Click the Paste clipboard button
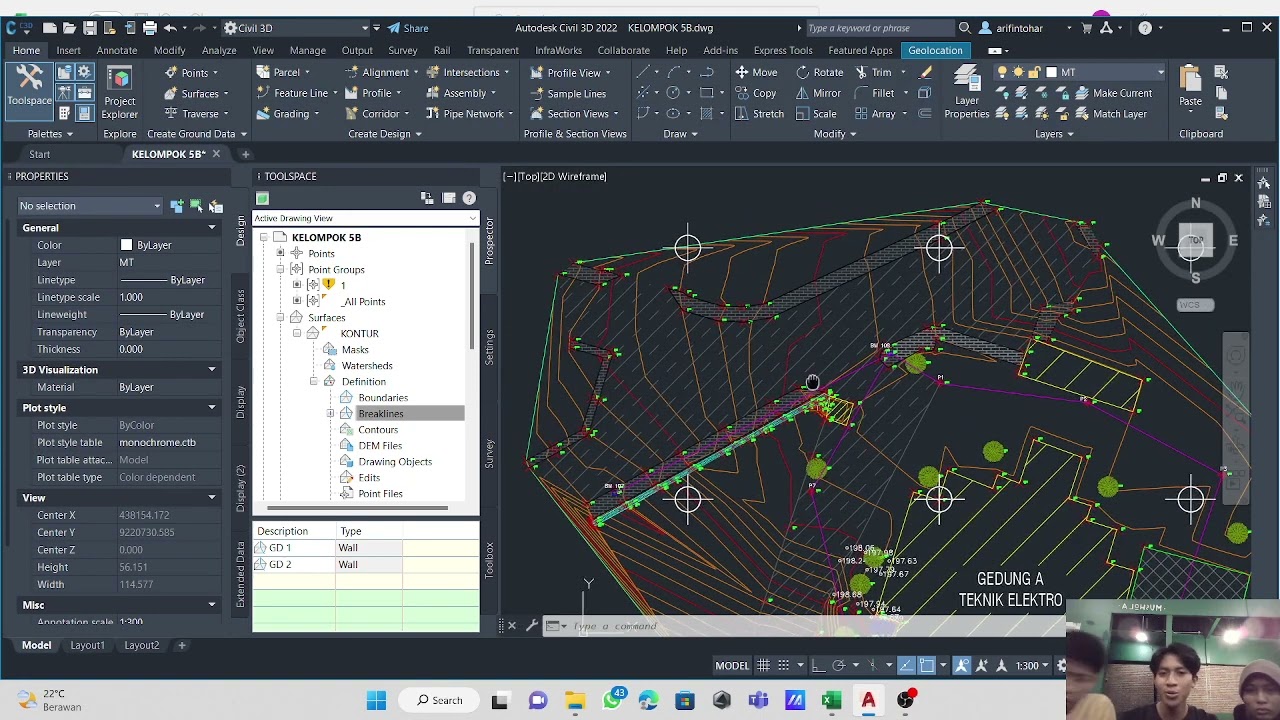Image resolution: width=1280 pixels, height=720 pixels. pyautogui.click(x=1190, y=88)
